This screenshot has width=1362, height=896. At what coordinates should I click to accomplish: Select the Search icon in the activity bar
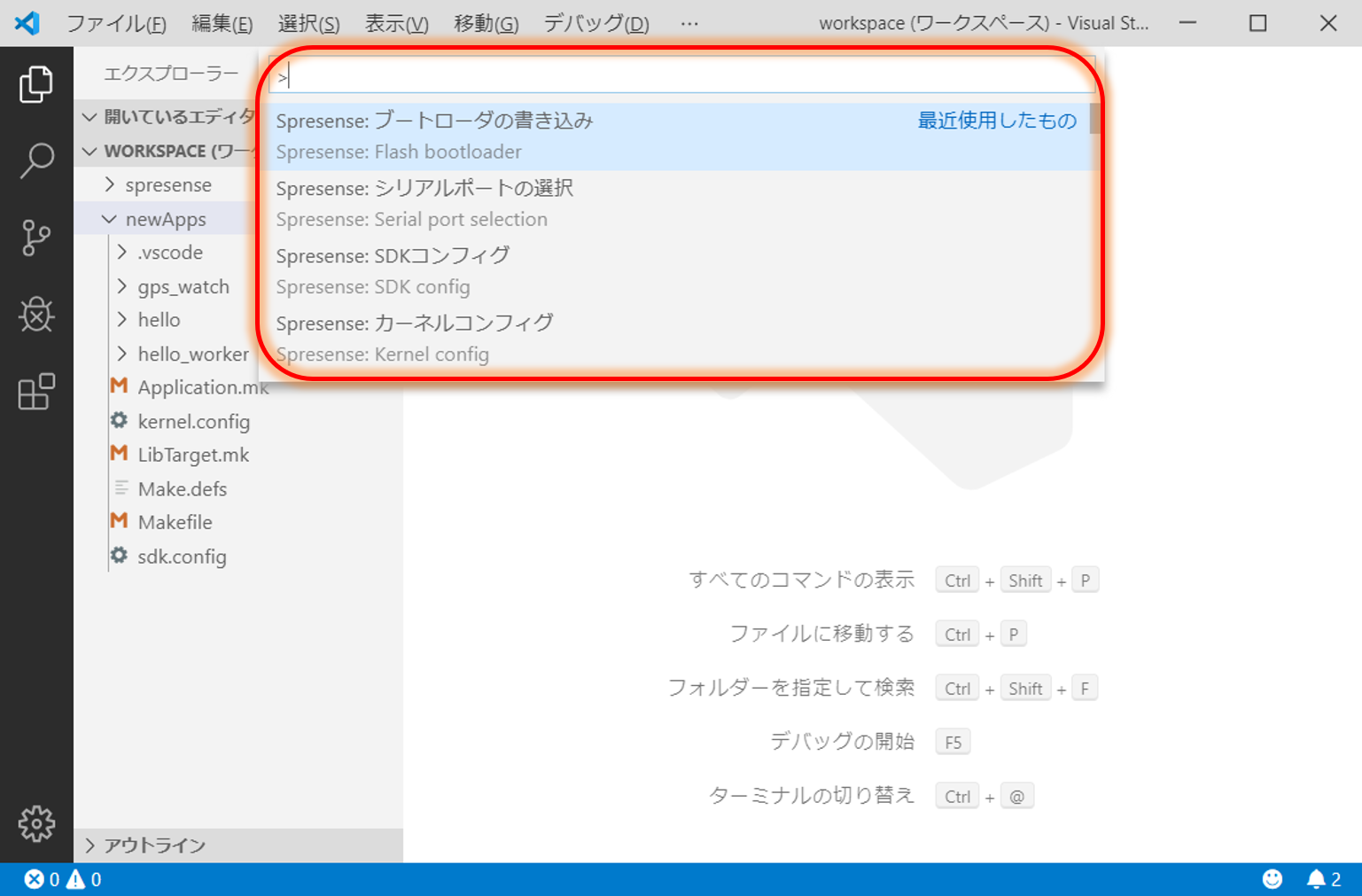click(x=36, y=160)
